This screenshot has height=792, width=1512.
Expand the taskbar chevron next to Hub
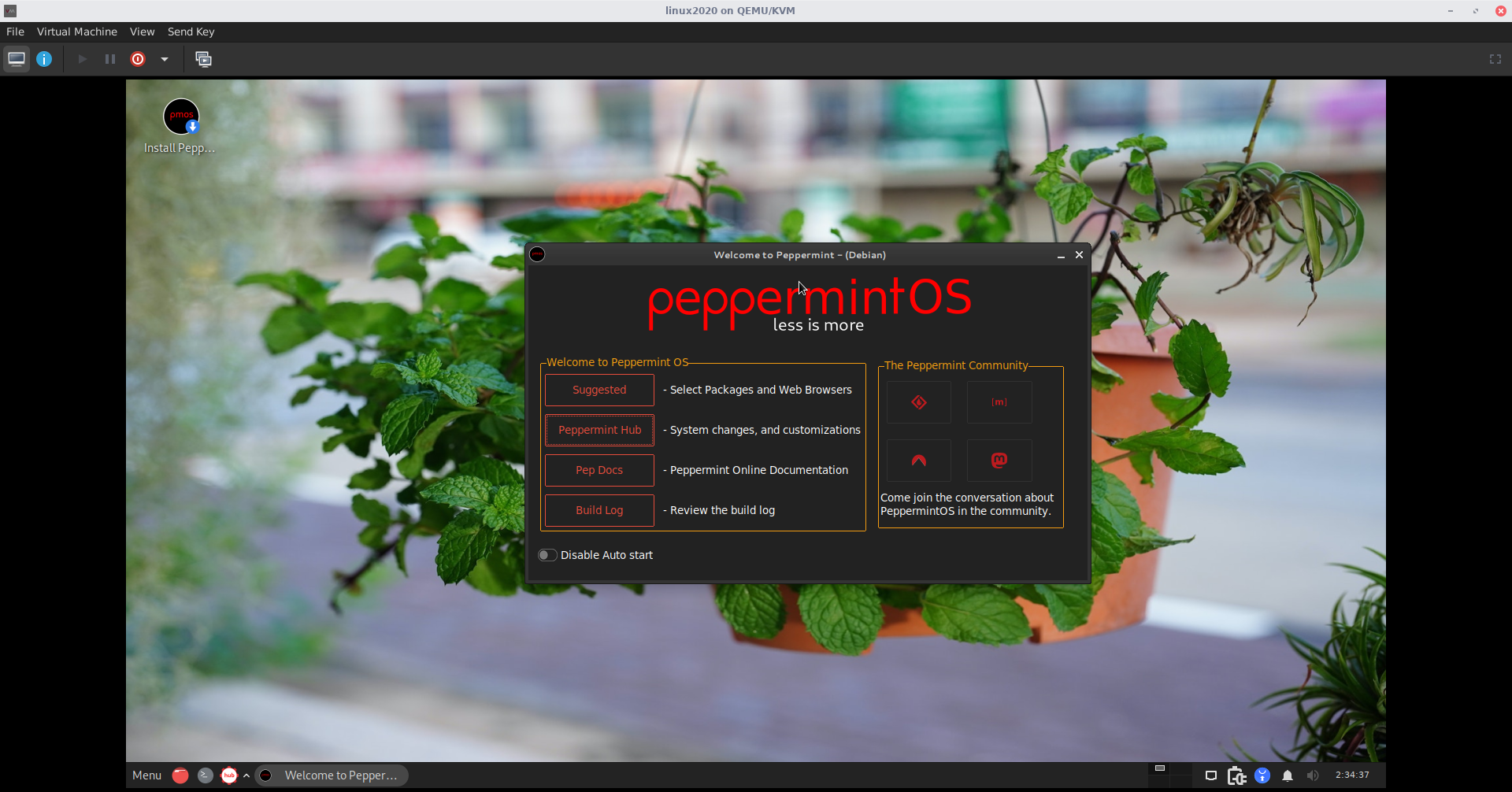coord(246,775)
